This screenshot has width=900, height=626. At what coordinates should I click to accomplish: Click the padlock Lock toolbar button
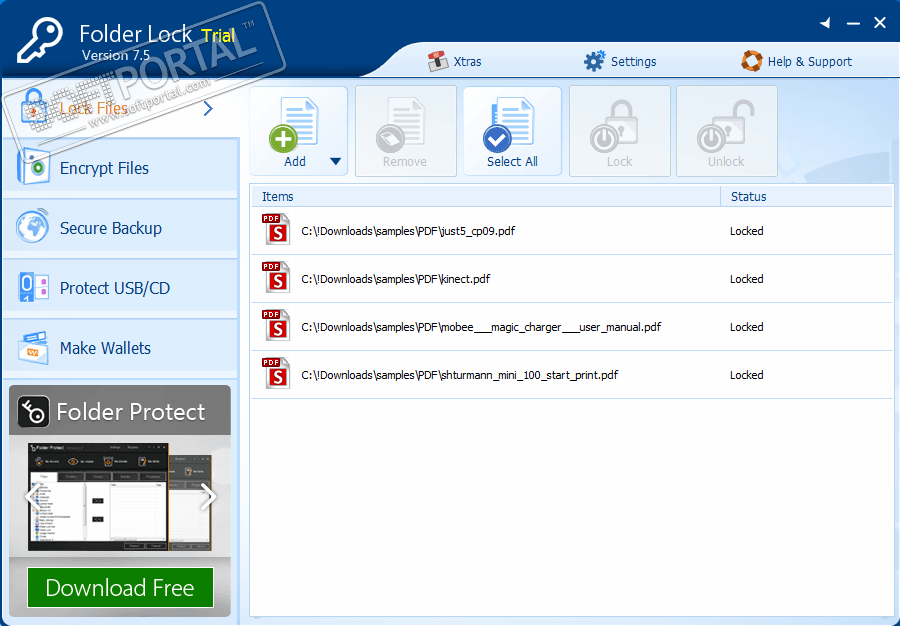[619, 131]
